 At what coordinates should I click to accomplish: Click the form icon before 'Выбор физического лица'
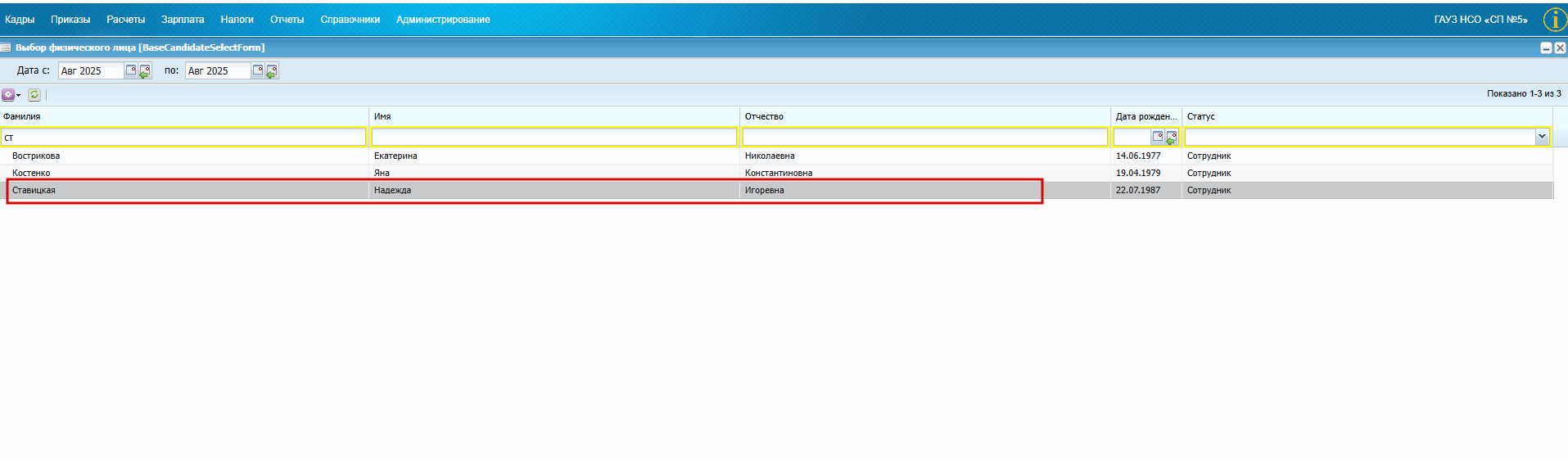click(x=6, y=47)
